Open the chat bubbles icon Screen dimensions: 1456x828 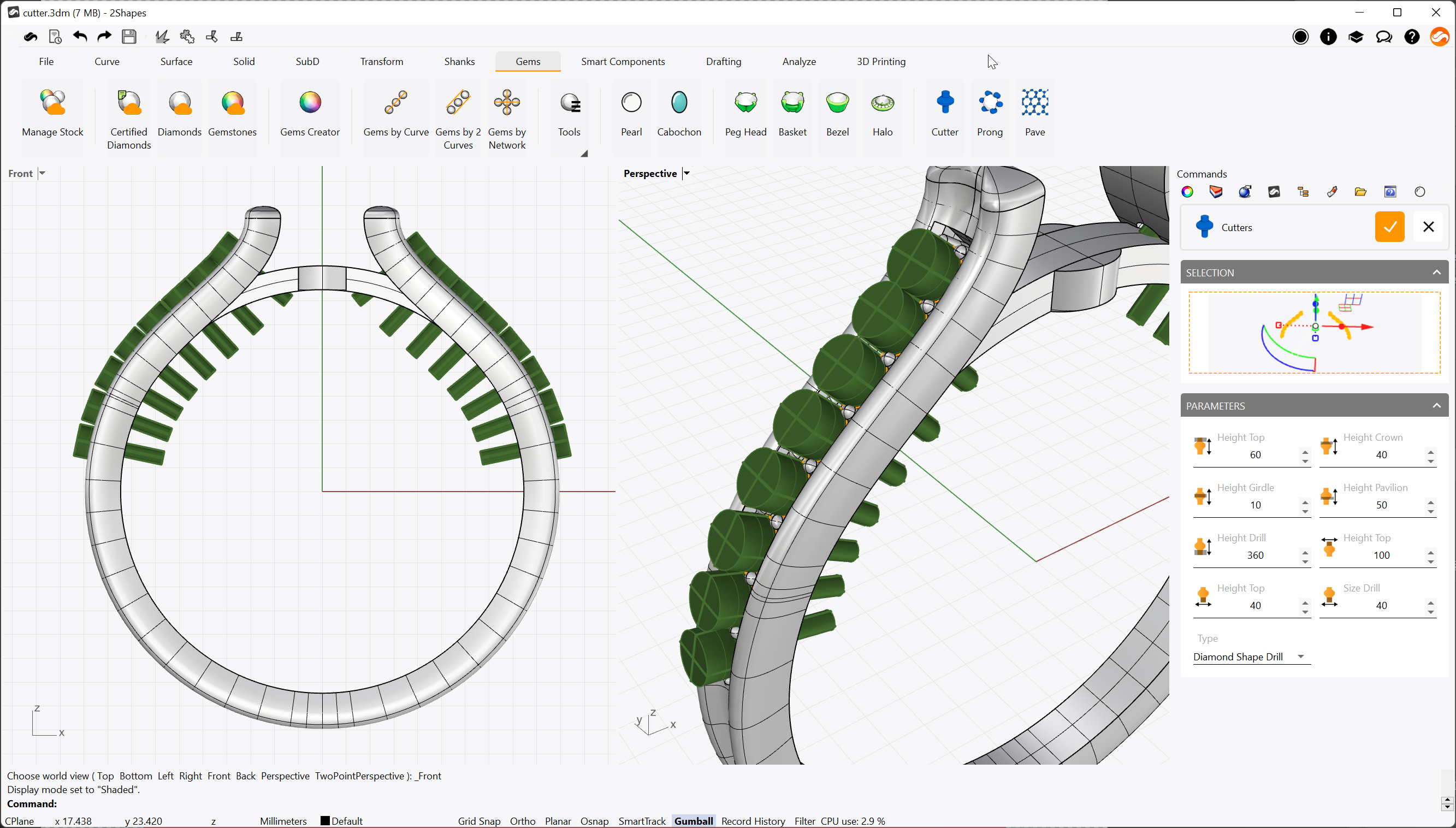1384,37
